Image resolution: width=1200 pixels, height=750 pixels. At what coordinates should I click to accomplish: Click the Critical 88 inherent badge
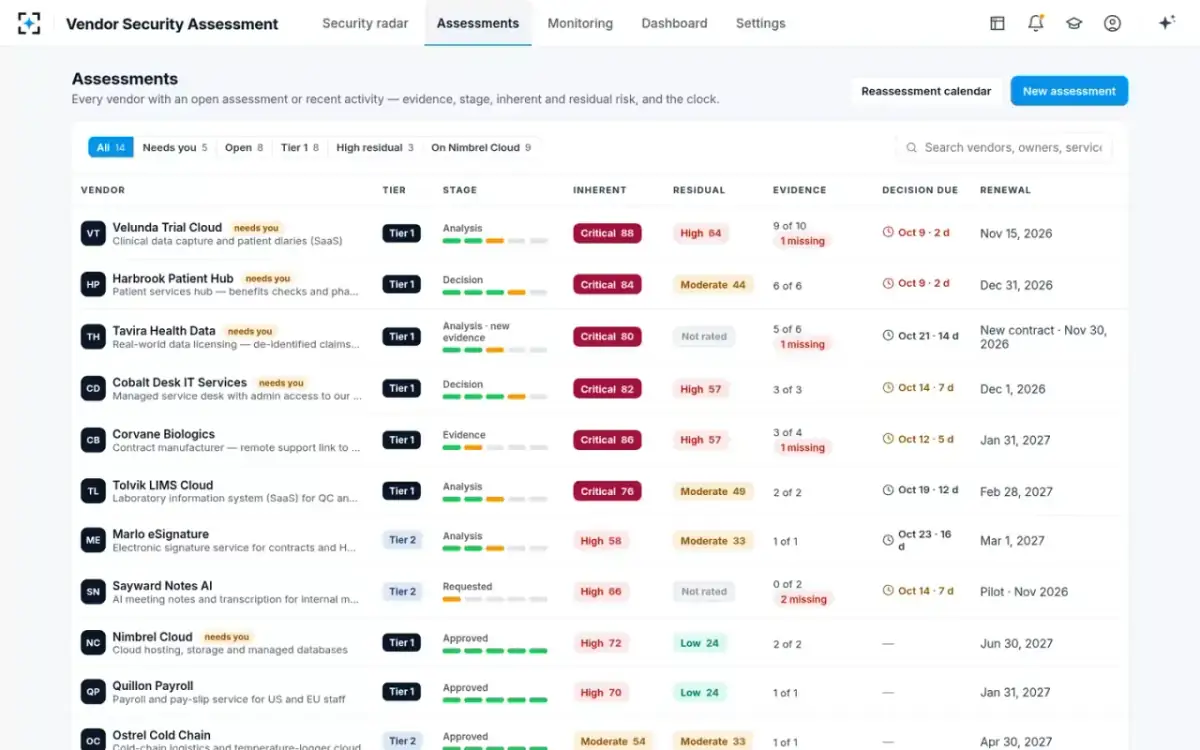tap(607, 233)
